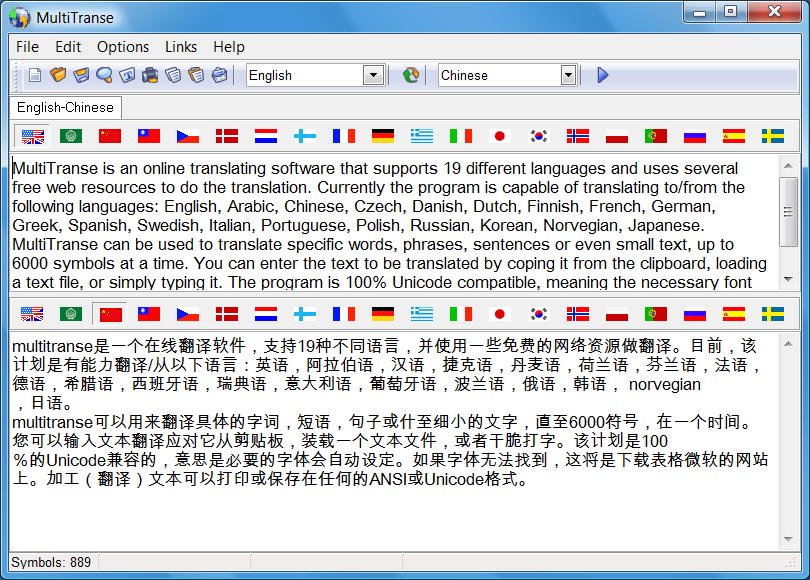Open the English source language combo box
This screenshot has width=810, height=580.
coord(316,75)
